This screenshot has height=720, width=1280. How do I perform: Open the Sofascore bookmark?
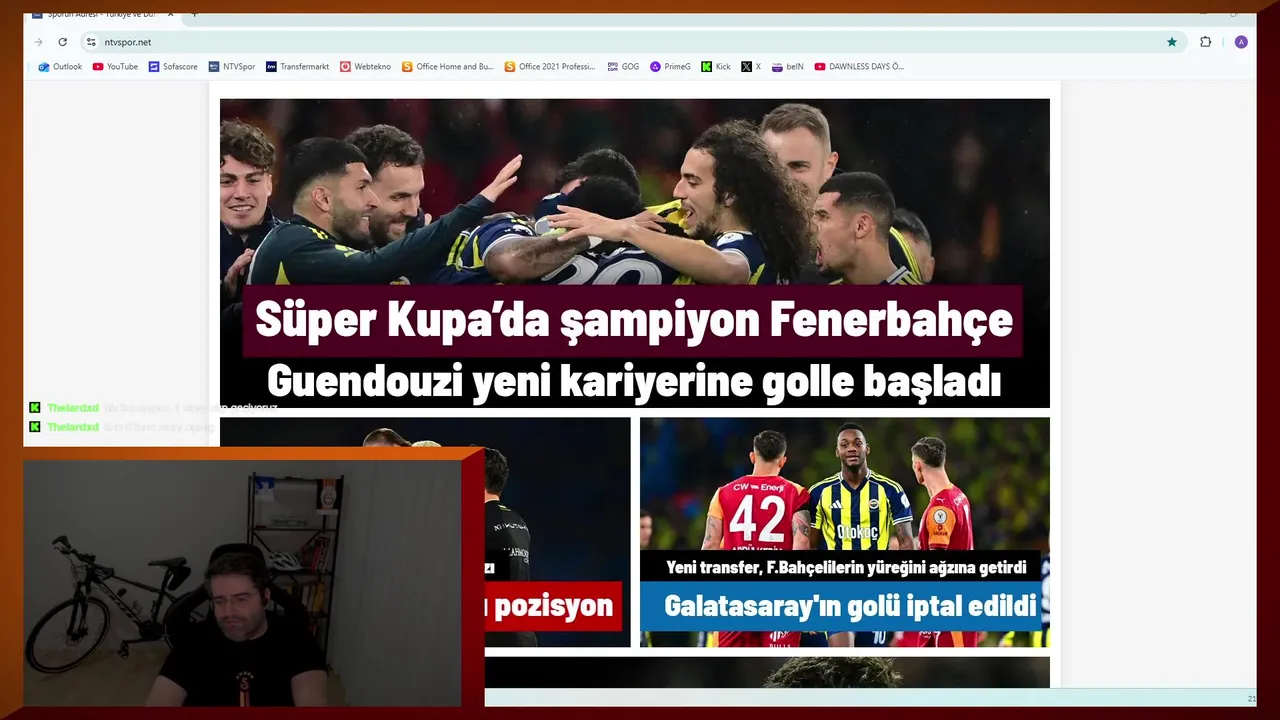(173, 67)
